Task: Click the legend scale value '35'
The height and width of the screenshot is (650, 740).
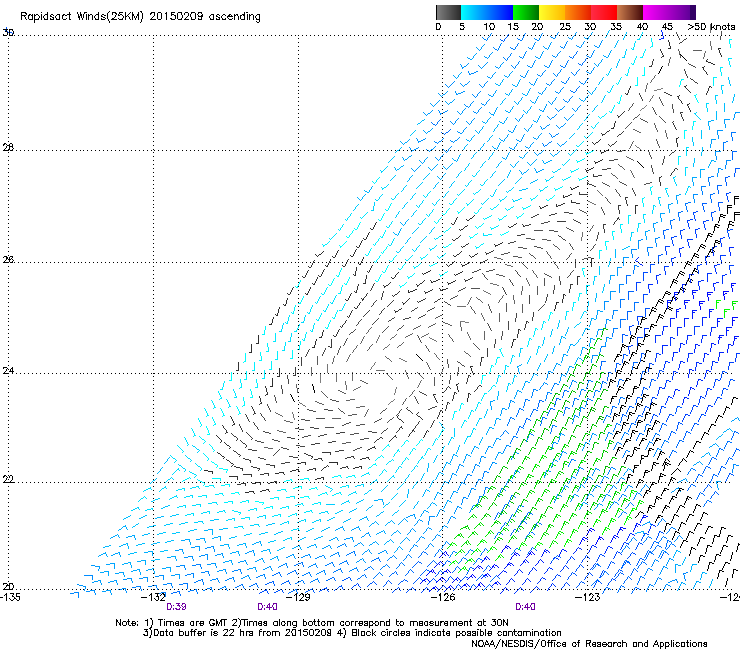Action: click(616, 27)
